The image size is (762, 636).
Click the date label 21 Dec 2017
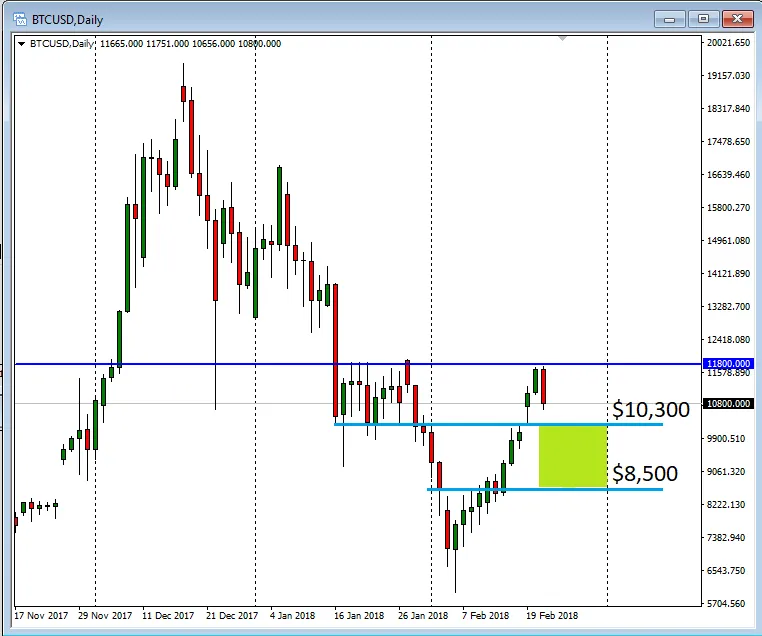232,616
